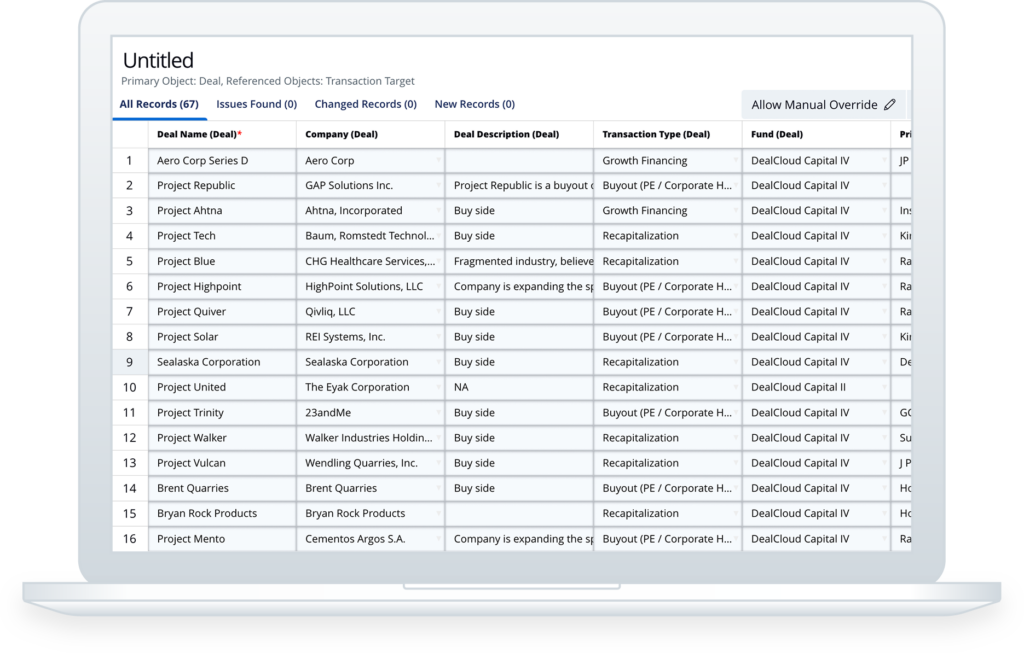Select the "GAP Solutions Inc." company cell
The width and height of the screenshot is (1024, 653).
[371, 185]
